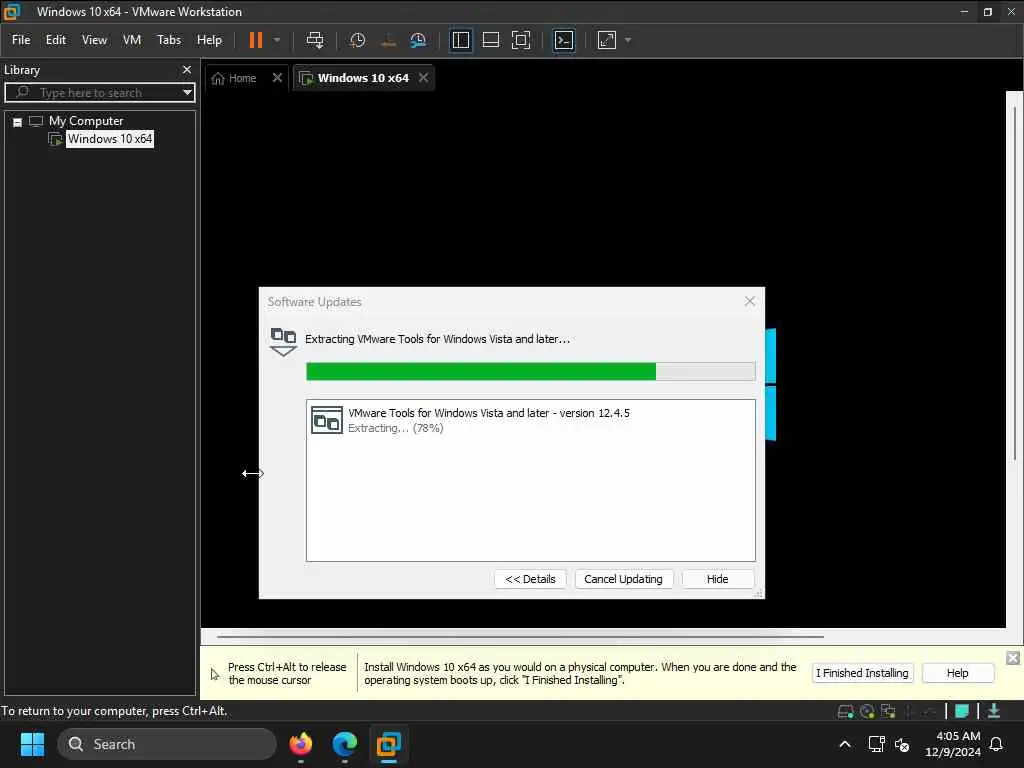
Task: Close the Software Updates dialog
Action: tap(750, 301)
